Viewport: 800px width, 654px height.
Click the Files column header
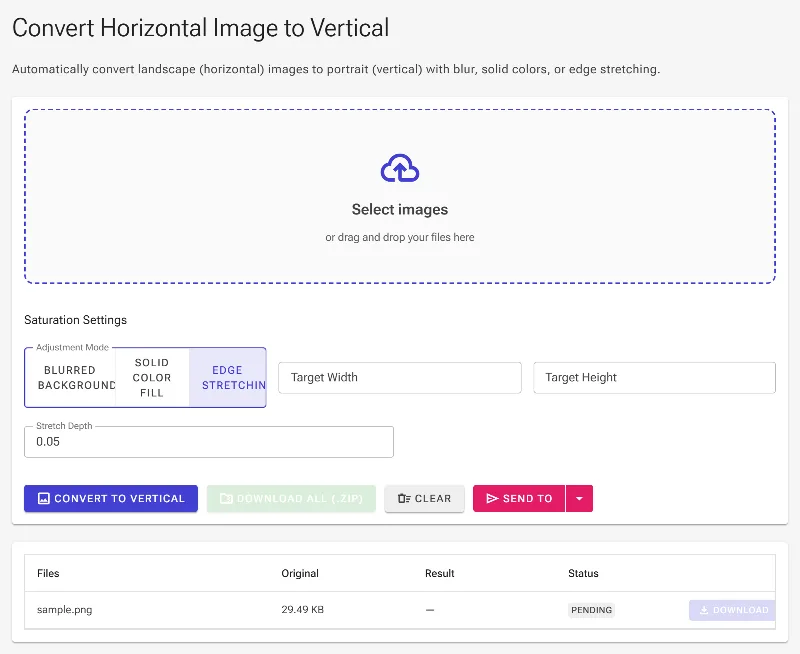[48, 573]
